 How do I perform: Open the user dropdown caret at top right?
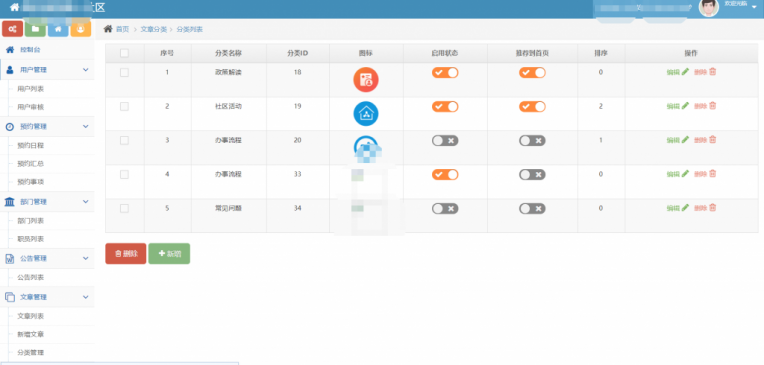(x=754, y=7)
